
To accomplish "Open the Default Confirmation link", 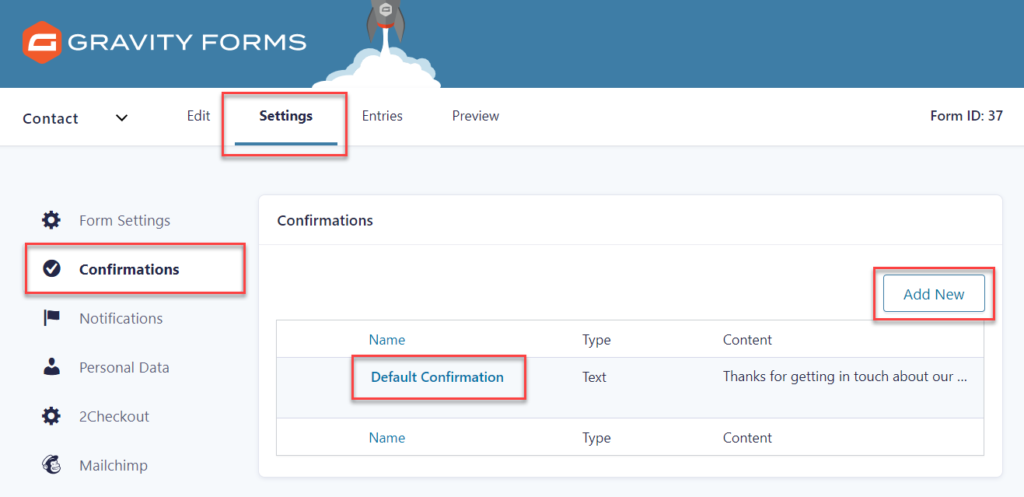I will click(437, 377).
